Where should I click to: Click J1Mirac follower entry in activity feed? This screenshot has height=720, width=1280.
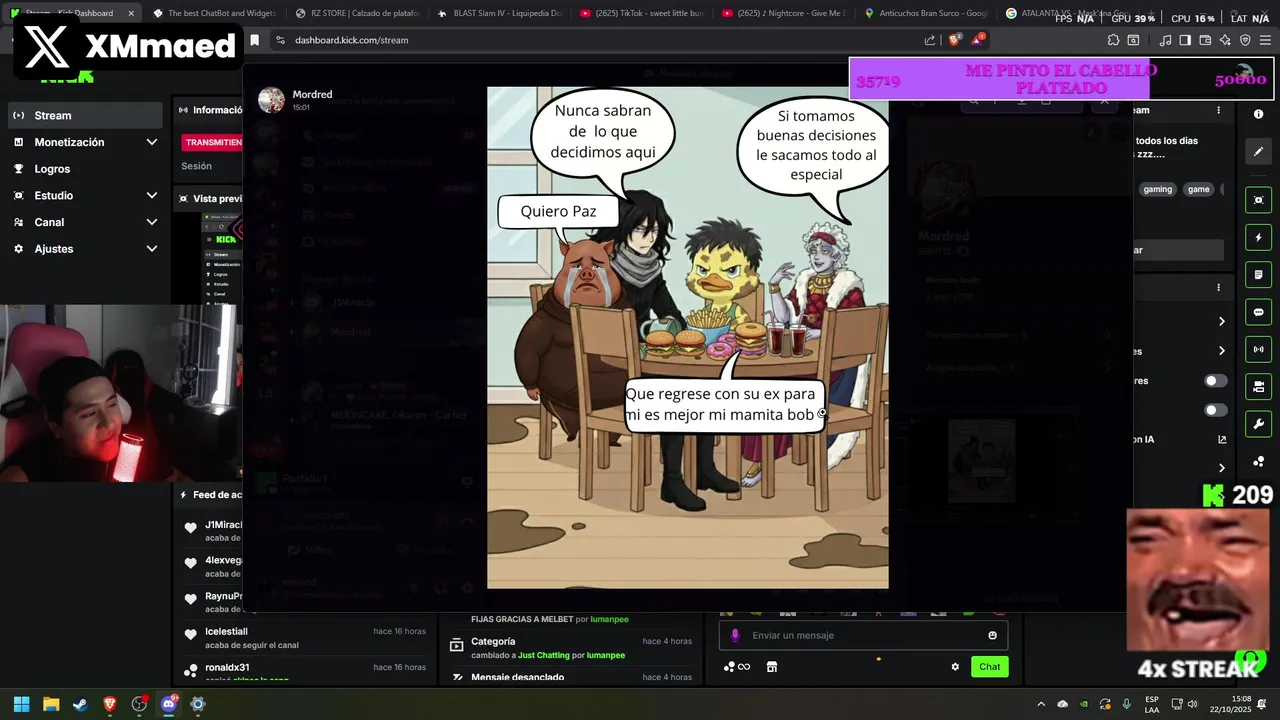point(213,531)
